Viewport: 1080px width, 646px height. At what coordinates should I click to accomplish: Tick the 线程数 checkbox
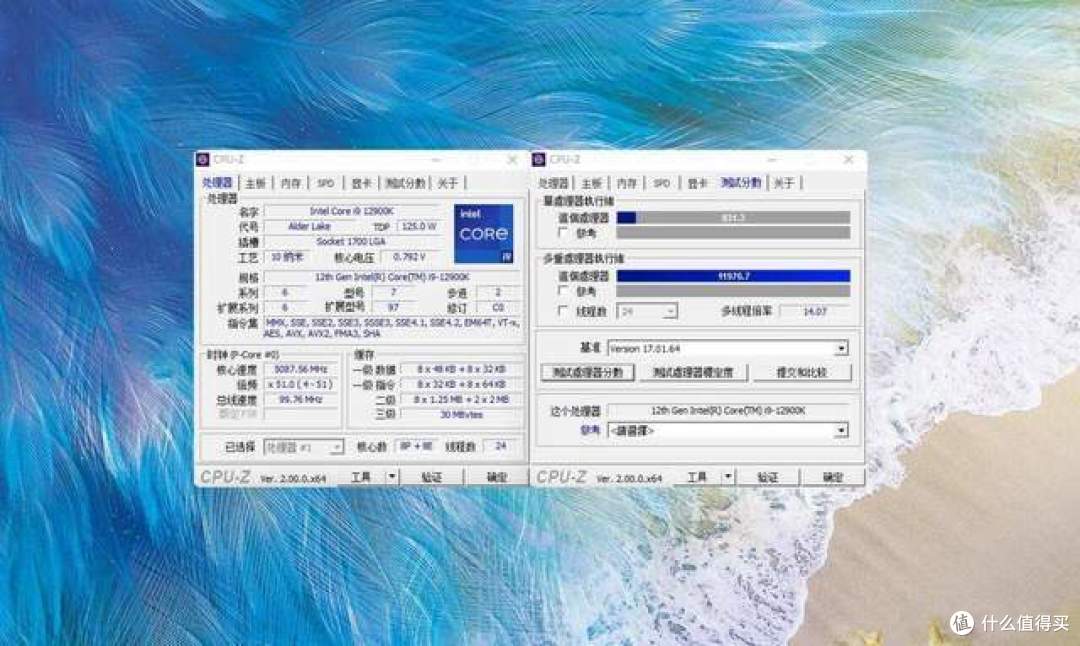[563, 311]
